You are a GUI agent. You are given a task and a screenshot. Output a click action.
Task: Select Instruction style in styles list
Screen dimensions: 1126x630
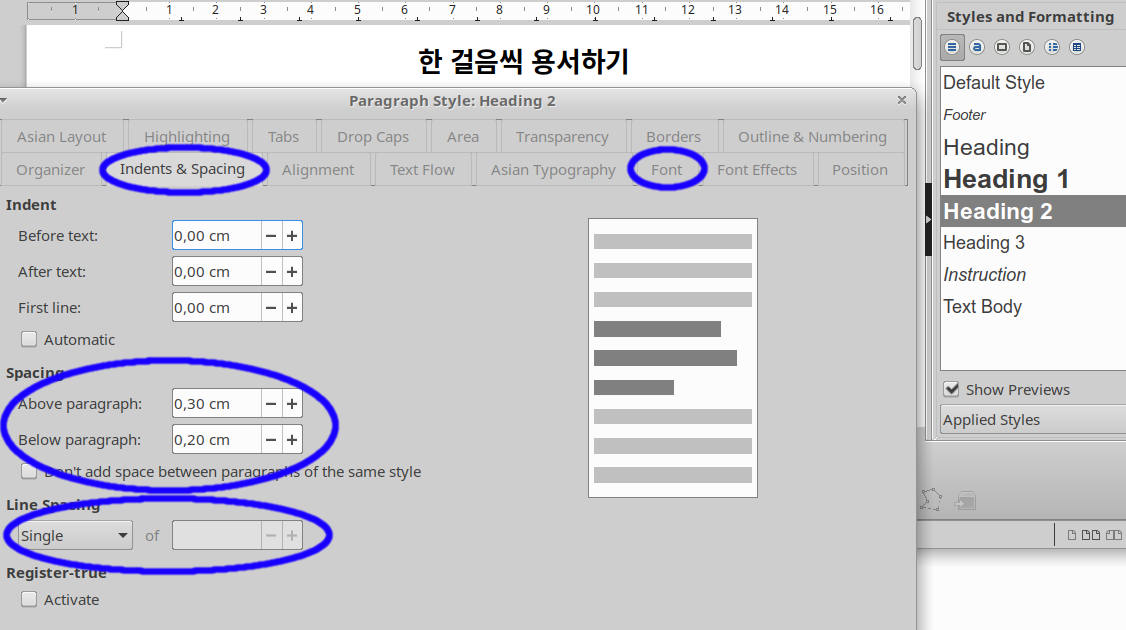pos(1033,274)
